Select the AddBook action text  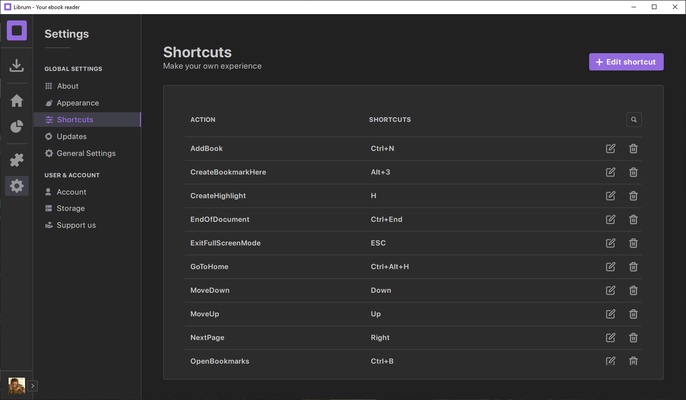[x=206, y=148]
